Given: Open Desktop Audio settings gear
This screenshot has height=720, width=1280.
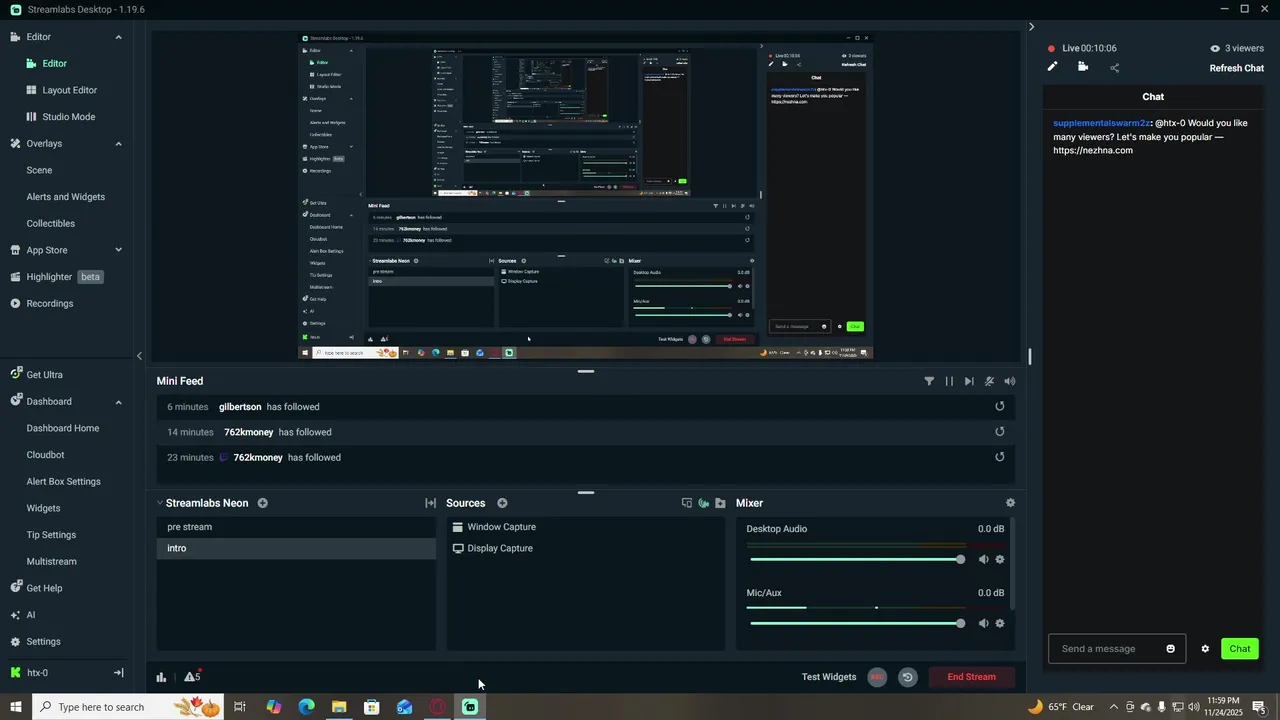Looking at the screenshot, I should (x=999, y=559).
